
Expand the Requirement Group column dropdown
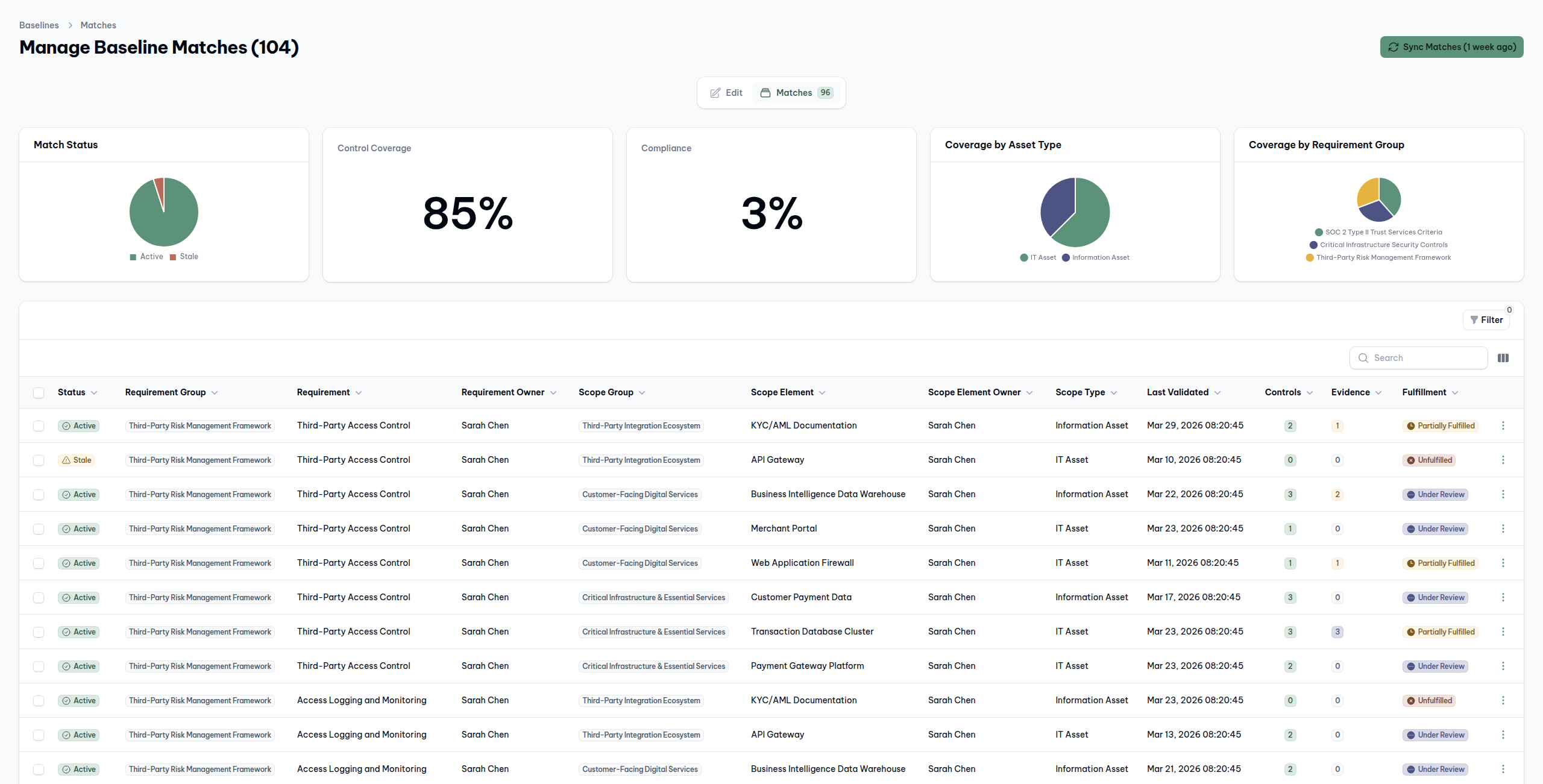[x=215, y=393]
